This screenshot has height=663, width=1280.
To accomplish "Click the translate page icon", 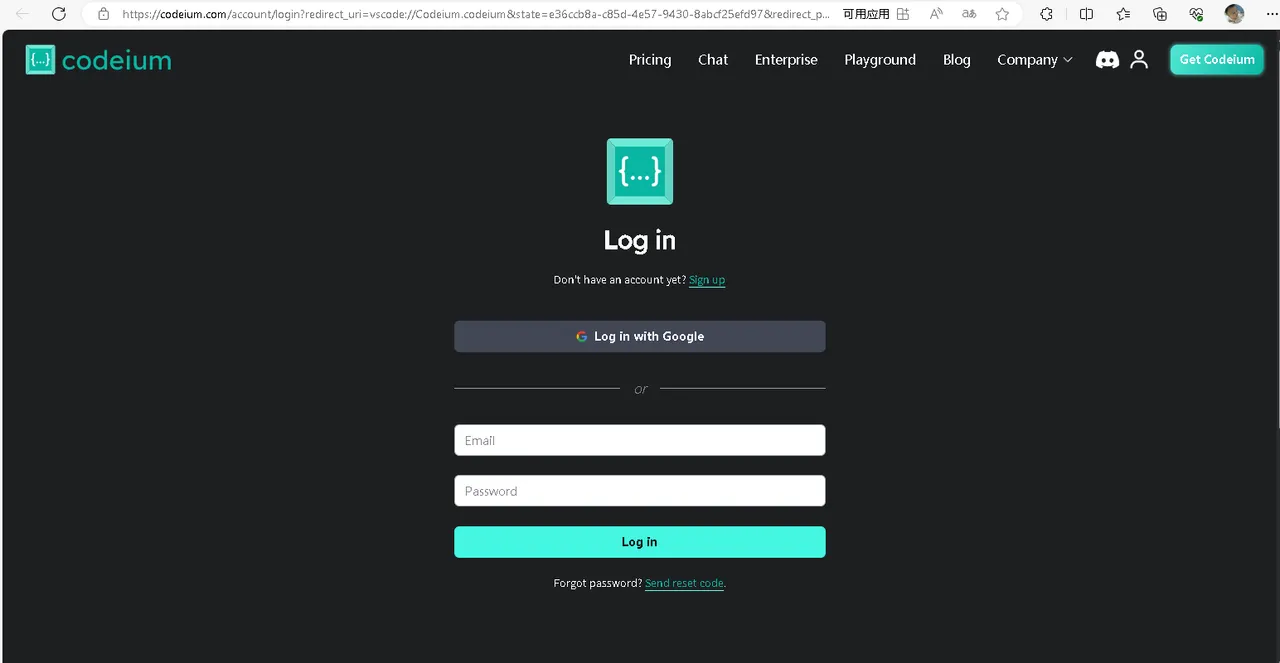I will pos(969,14).
